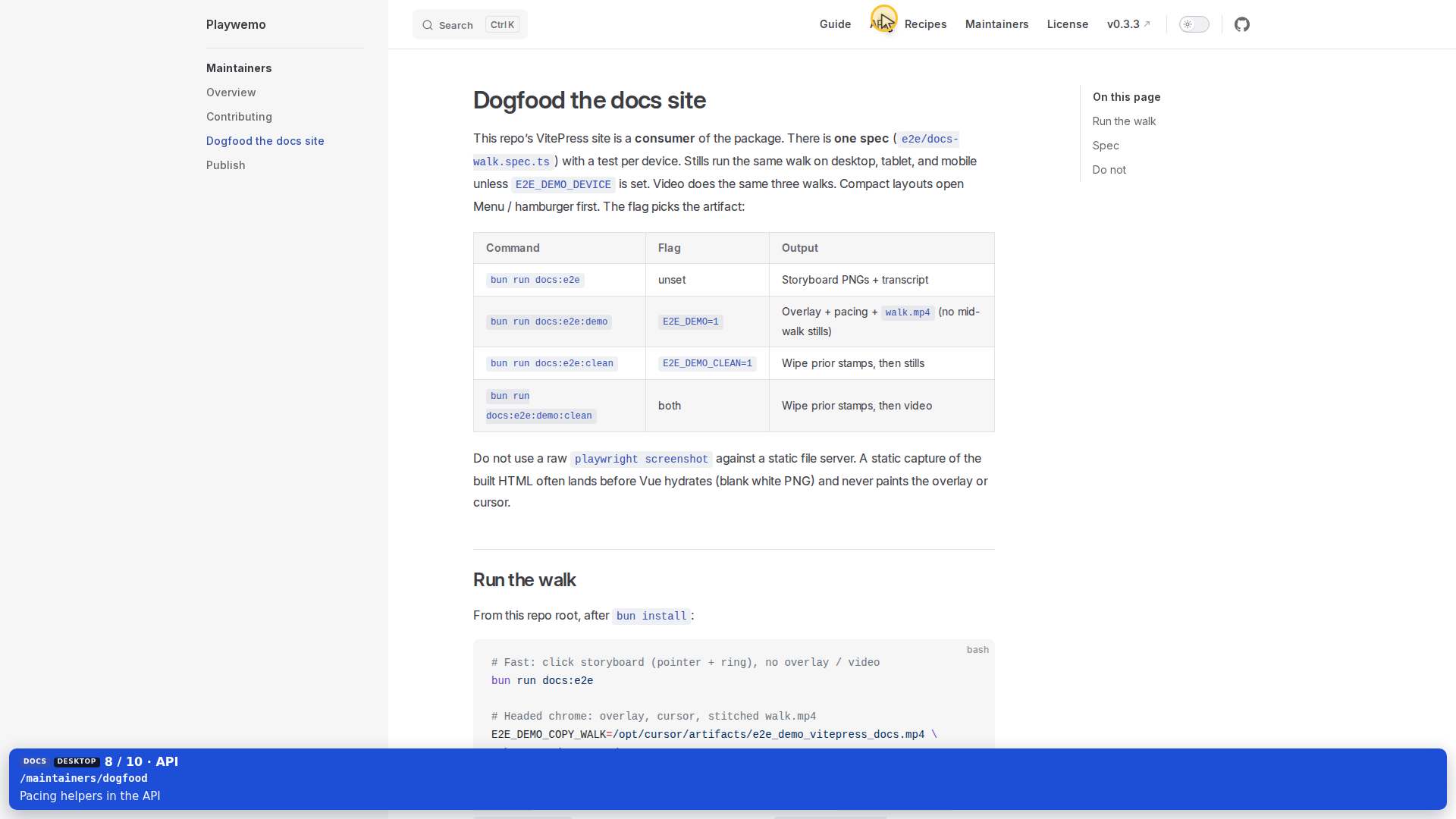Click the 'On this page' outline title

pyautogui.click(x=1126, y=97)
